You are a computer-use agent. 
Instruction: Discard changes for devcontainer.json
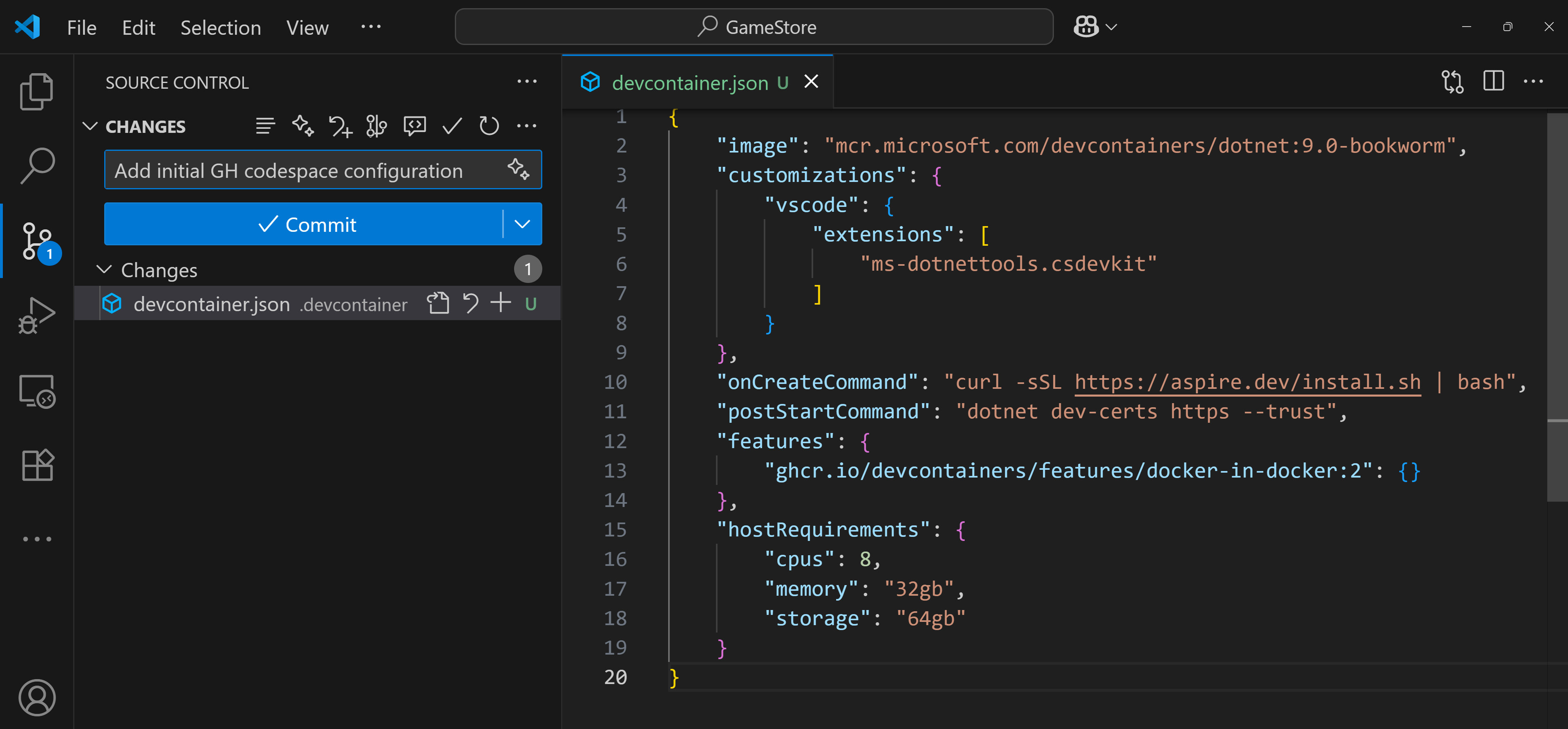point(470,303)
